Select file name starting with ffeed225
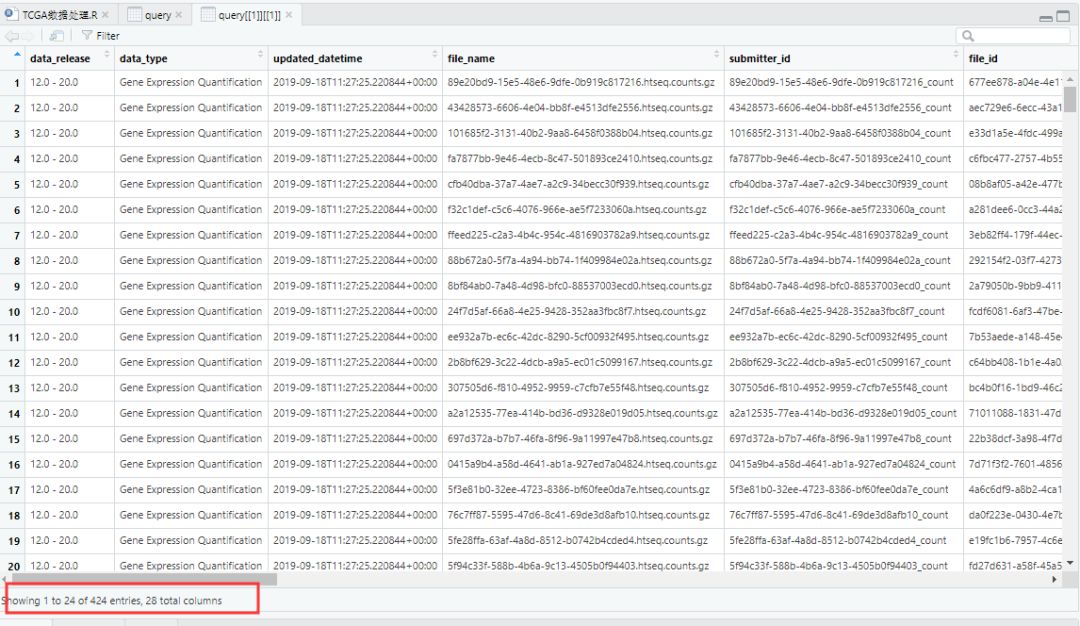Screen dimensions: 1080x626 pyautogui.click(x=578, y=235)
